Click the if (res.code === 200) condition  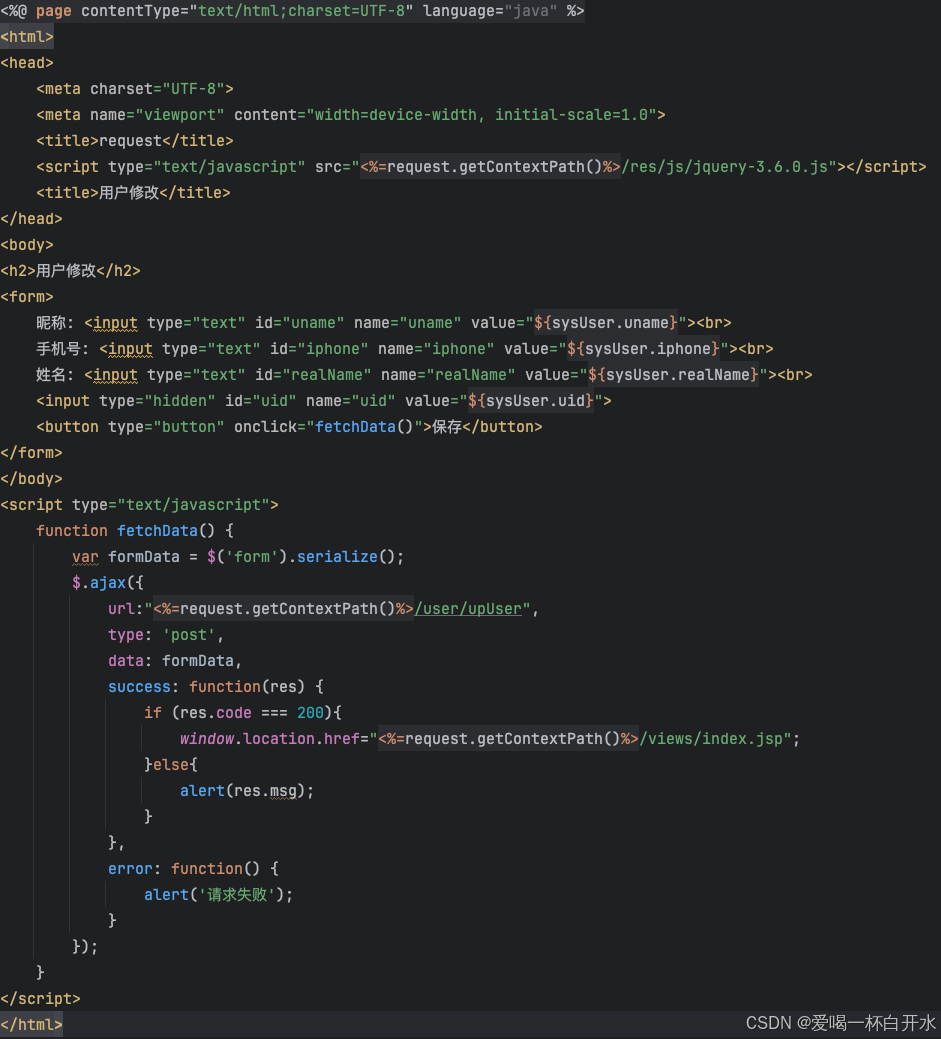(x=243, y=712)
